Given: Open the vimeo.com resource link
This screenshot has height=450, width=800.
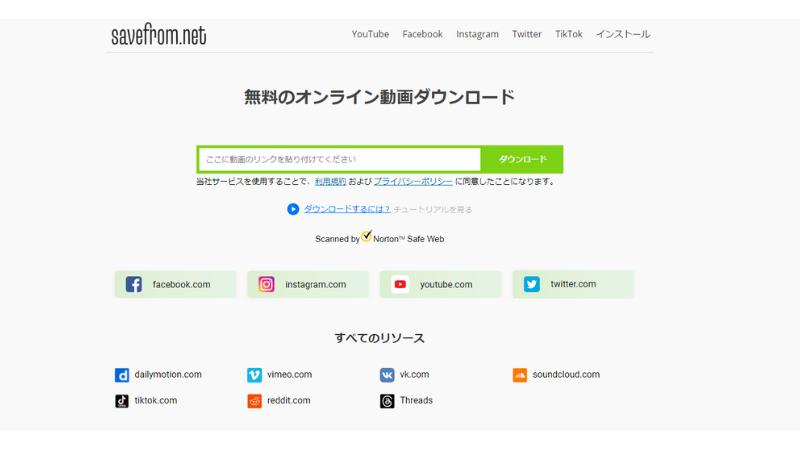Looking at the screenshot, I should click(x=289, y=374).
